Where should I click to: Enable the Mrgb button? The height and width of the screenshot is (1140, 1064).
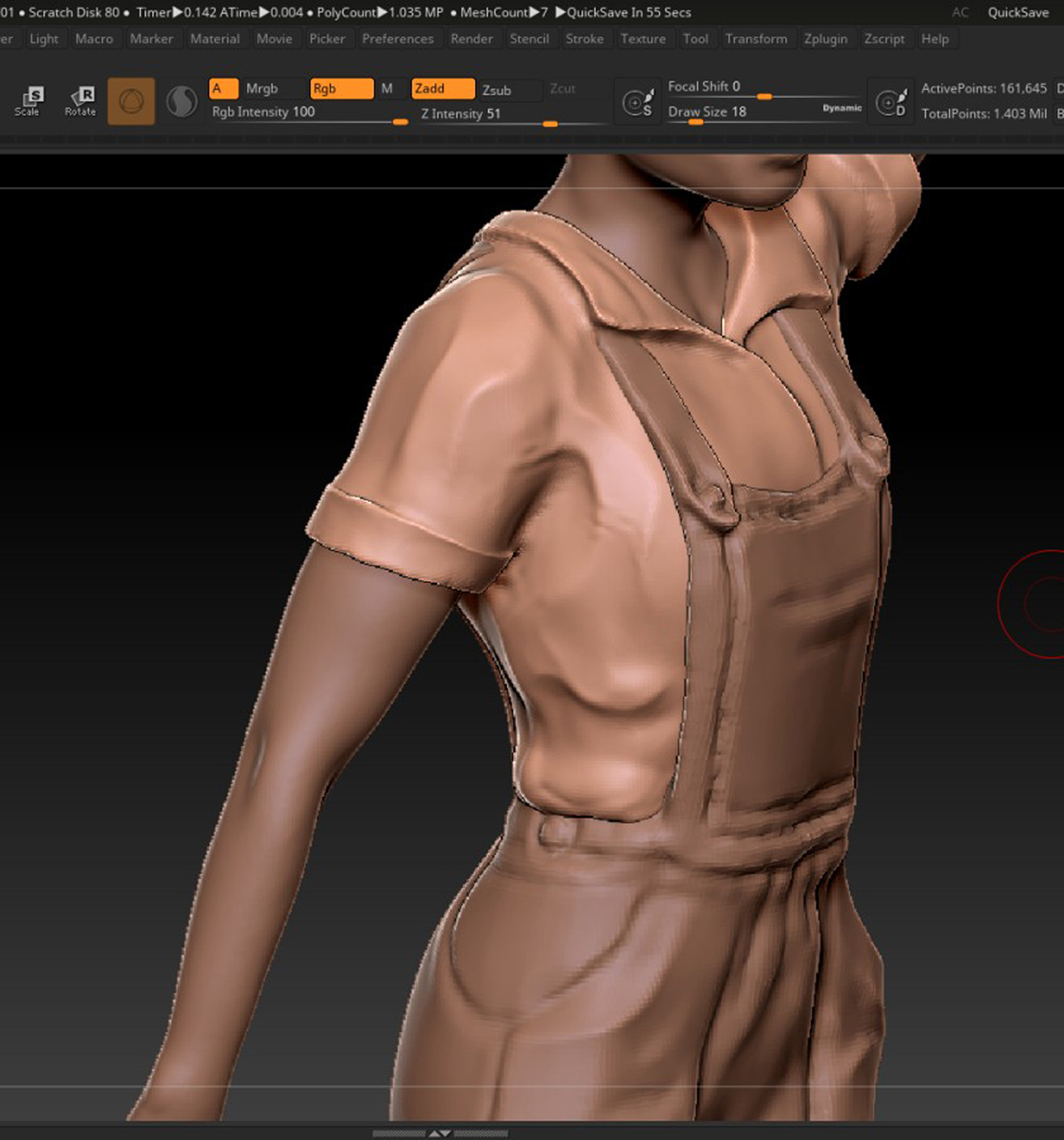[x=262, y=89]
